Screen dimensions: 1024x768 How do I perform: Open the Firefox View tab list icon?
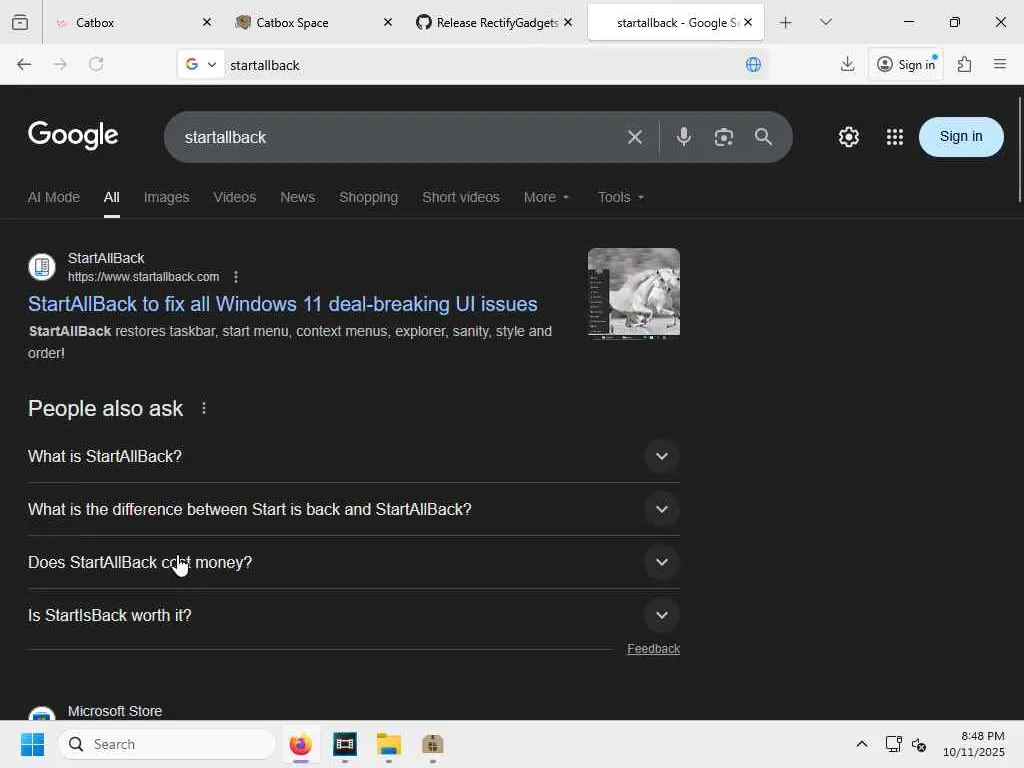coord(20,22)
